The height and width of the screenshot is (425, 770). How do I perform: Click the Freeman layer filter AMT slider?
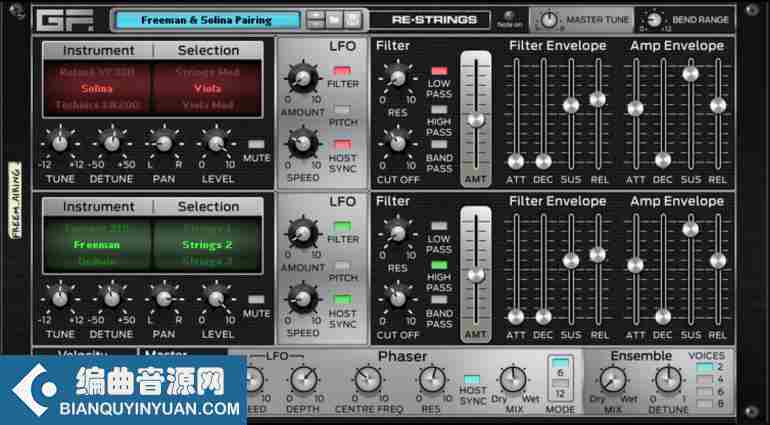(x=475, y=275)
